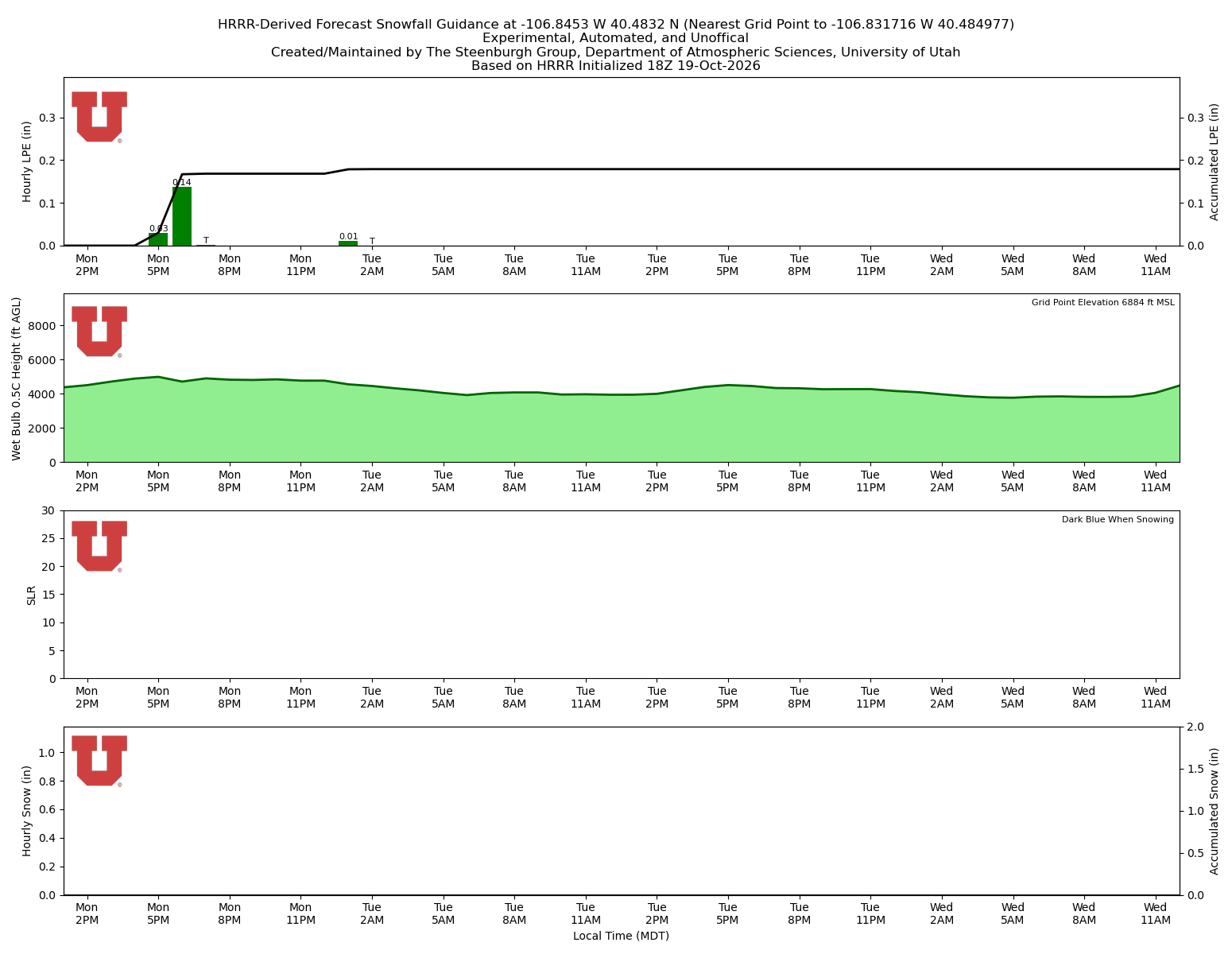The height and width of the screenshot is (954, 1232).
Task: Click the title line 'HRRR-Derived Forecast Snowfall Guidance'
Action: (616, 25)
